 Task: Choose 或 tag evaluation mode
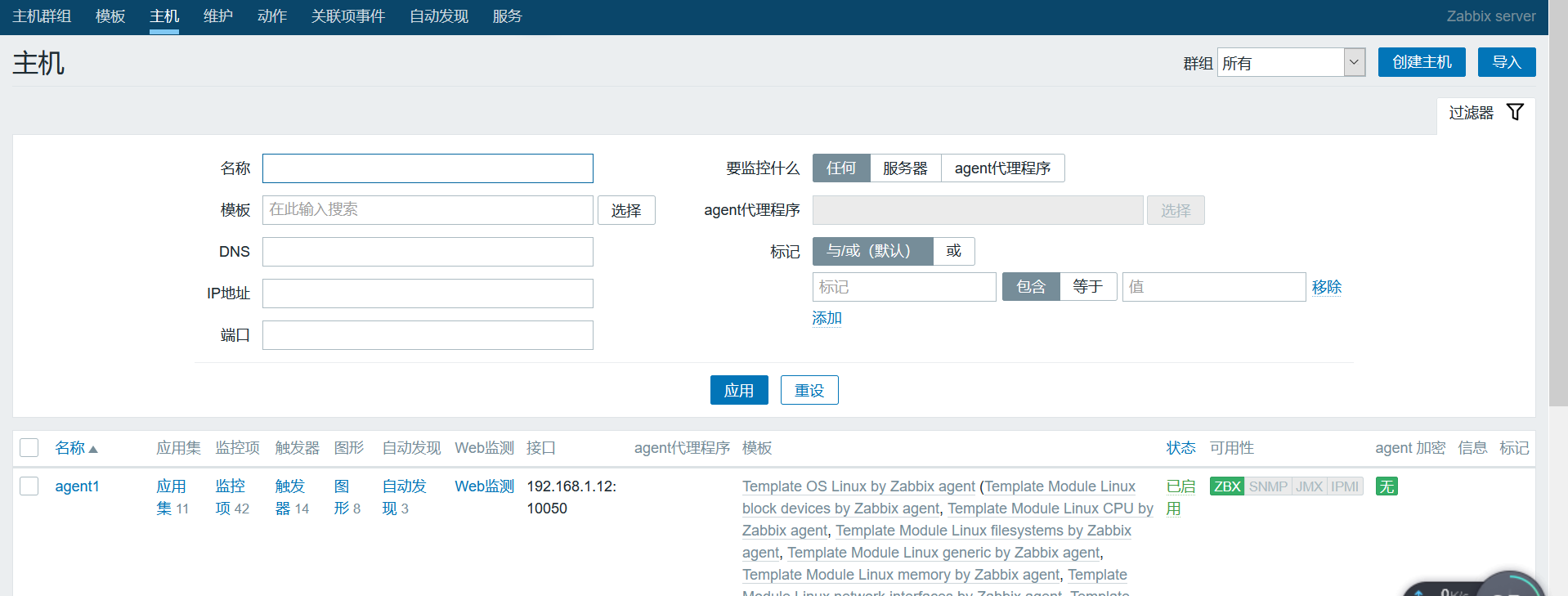[953, 251]
